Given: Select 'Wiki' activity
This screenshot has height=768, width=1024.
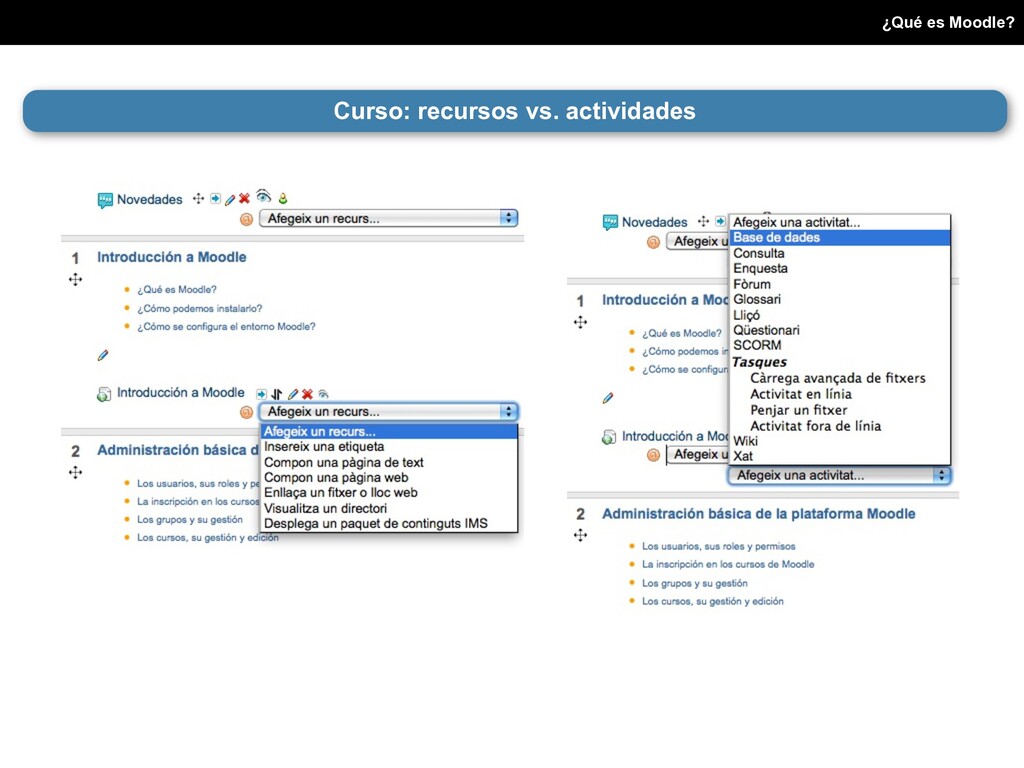Looking at the screenshot, I should [x=840, y=441].
